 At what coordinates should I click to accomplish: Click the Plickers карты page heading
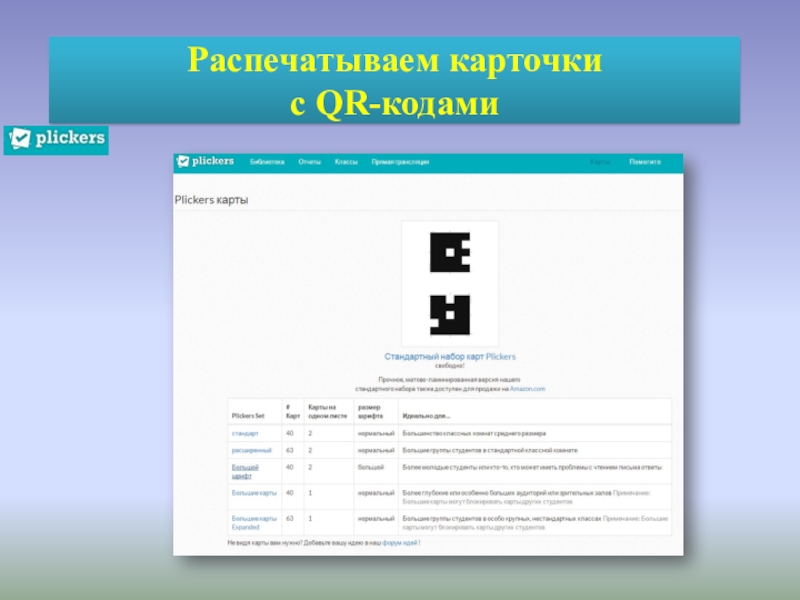[211, 200]
